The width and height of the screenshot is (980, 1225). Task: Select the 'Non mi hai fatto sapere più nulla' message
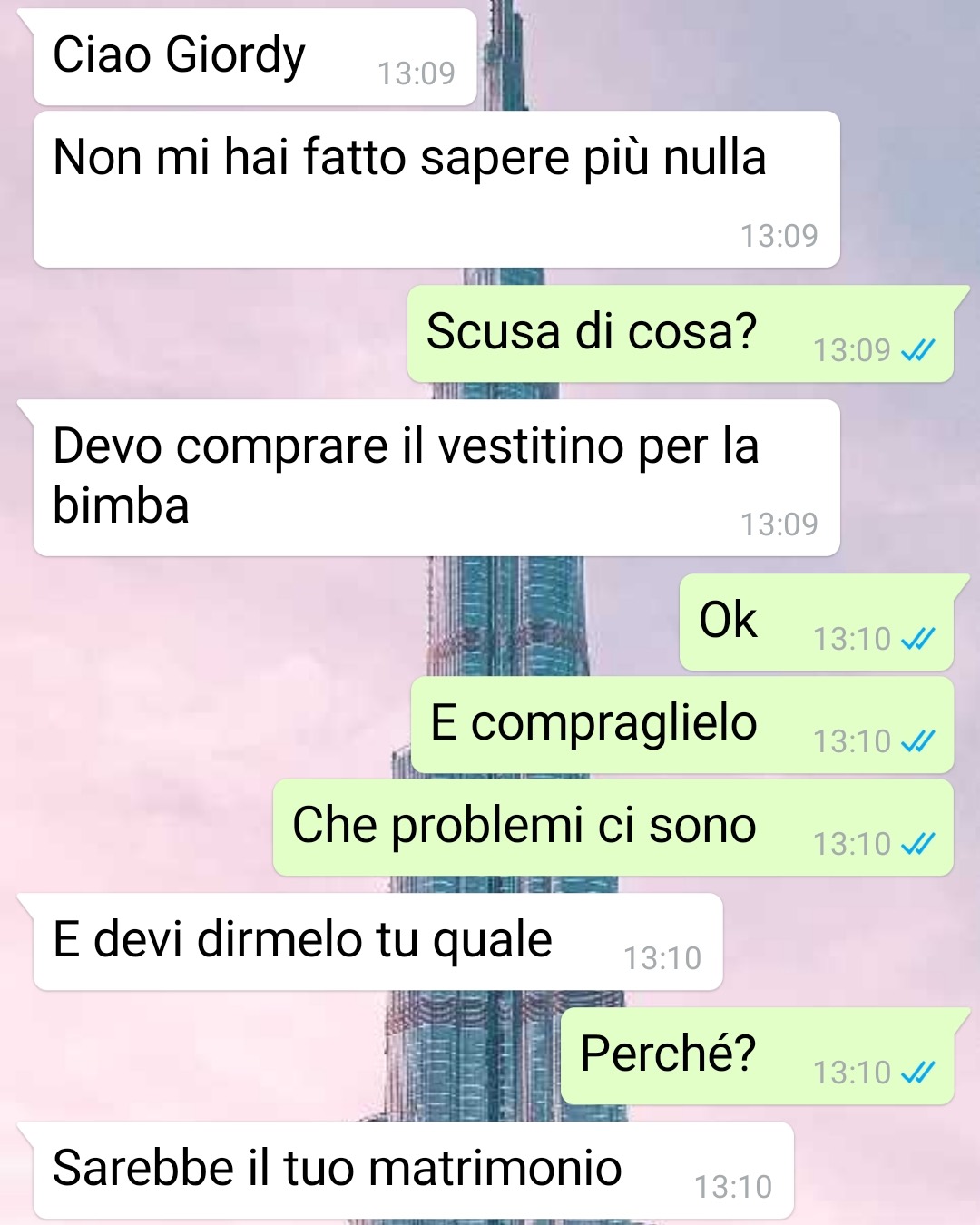436,189
